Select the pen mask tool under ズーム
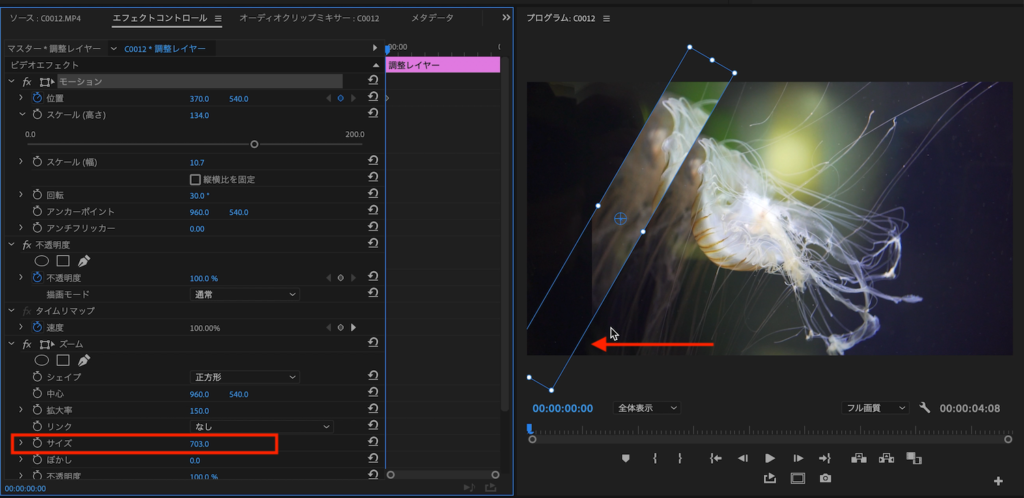1024x498 pixels. click(84, 360)
